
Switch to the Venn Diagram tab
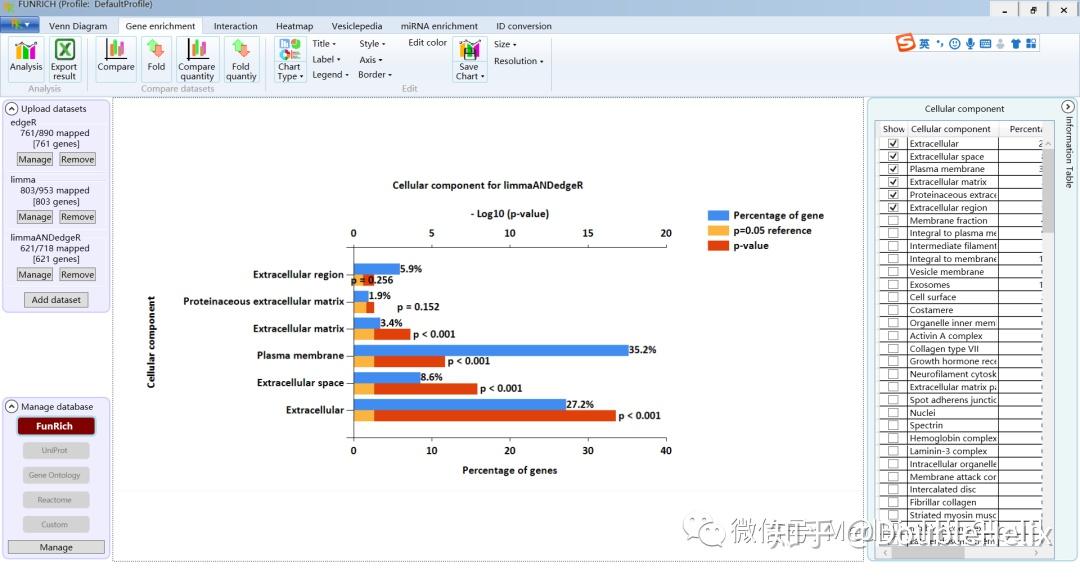(x=78, y=26)
